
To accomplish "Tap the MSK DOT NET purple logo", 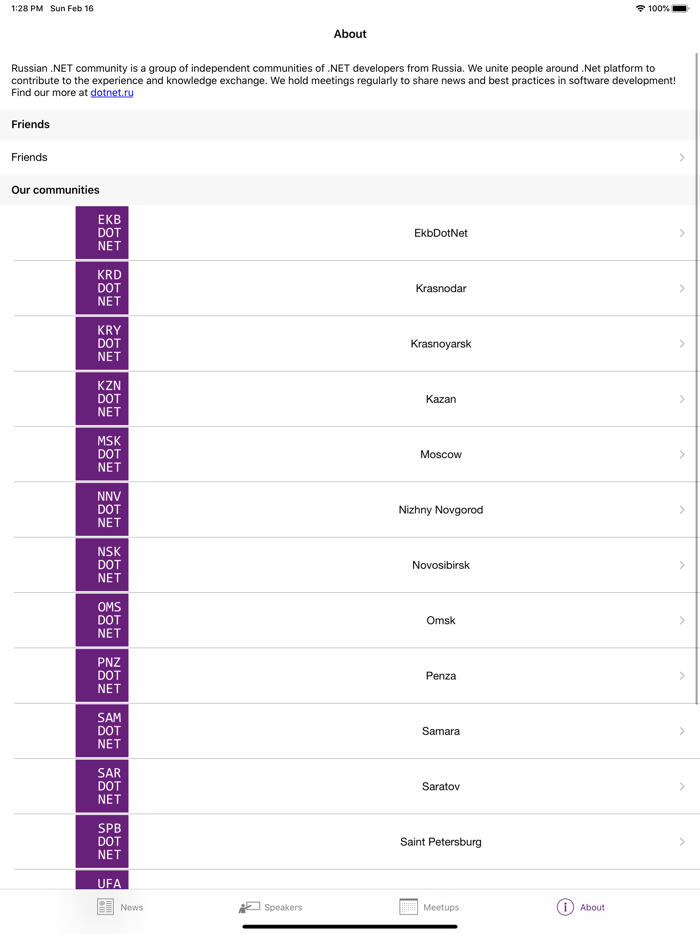I will coord(102,454).
